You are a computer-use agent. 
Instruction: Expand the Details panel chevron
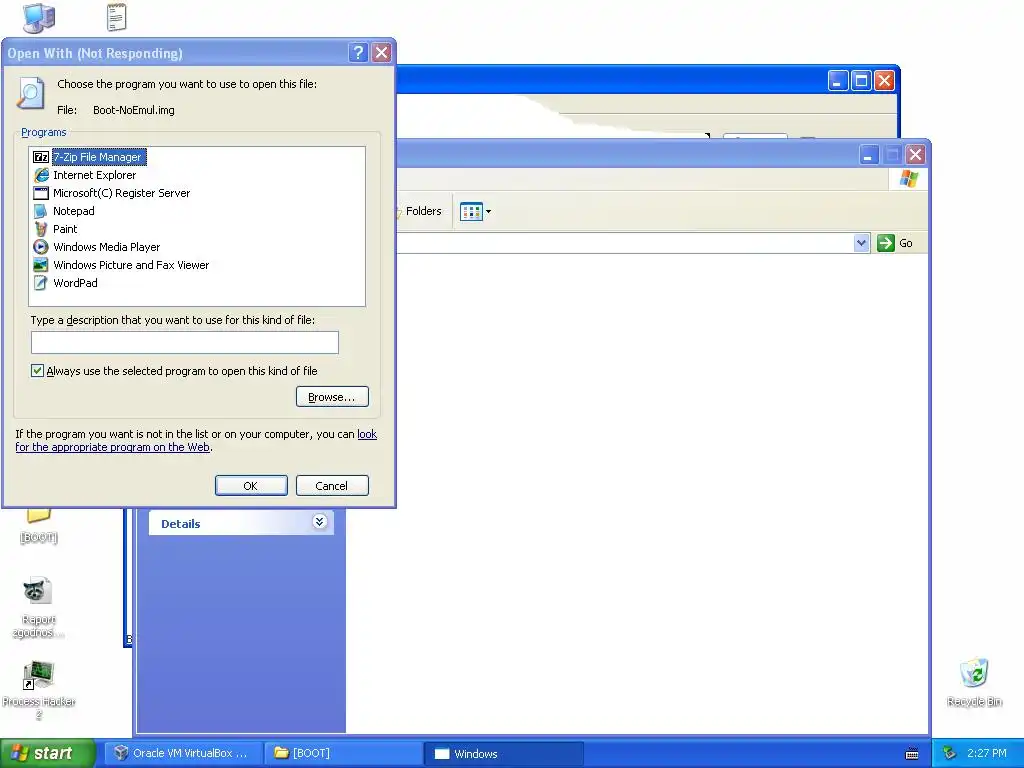coord(319,522)
